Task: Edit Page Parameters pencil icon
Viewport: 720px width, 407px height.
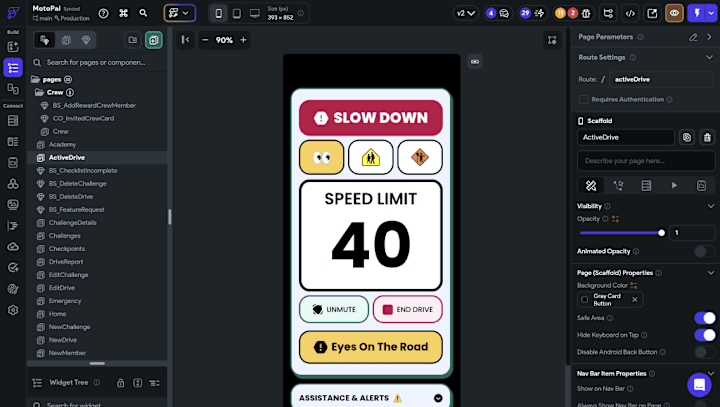Action: 693,37
